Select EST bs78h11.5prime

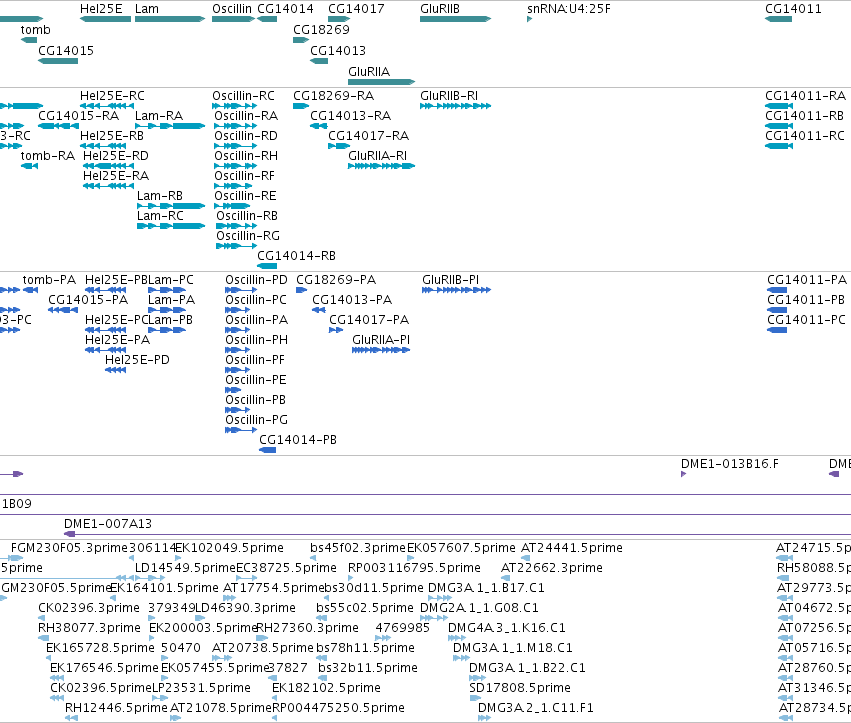365,648
